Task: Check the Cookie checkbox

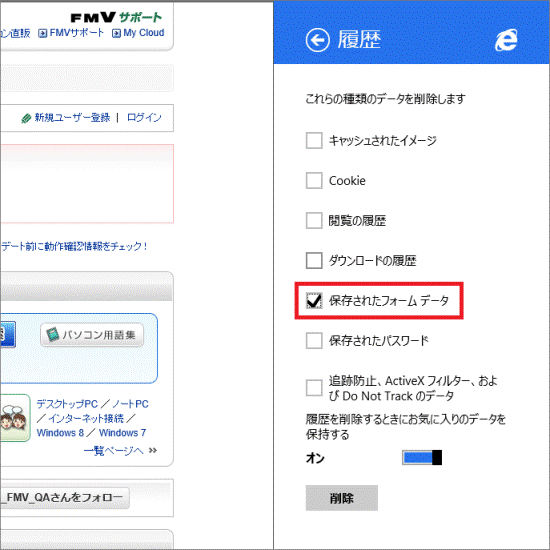Action: pyautogui.click(x=314, y=181)
